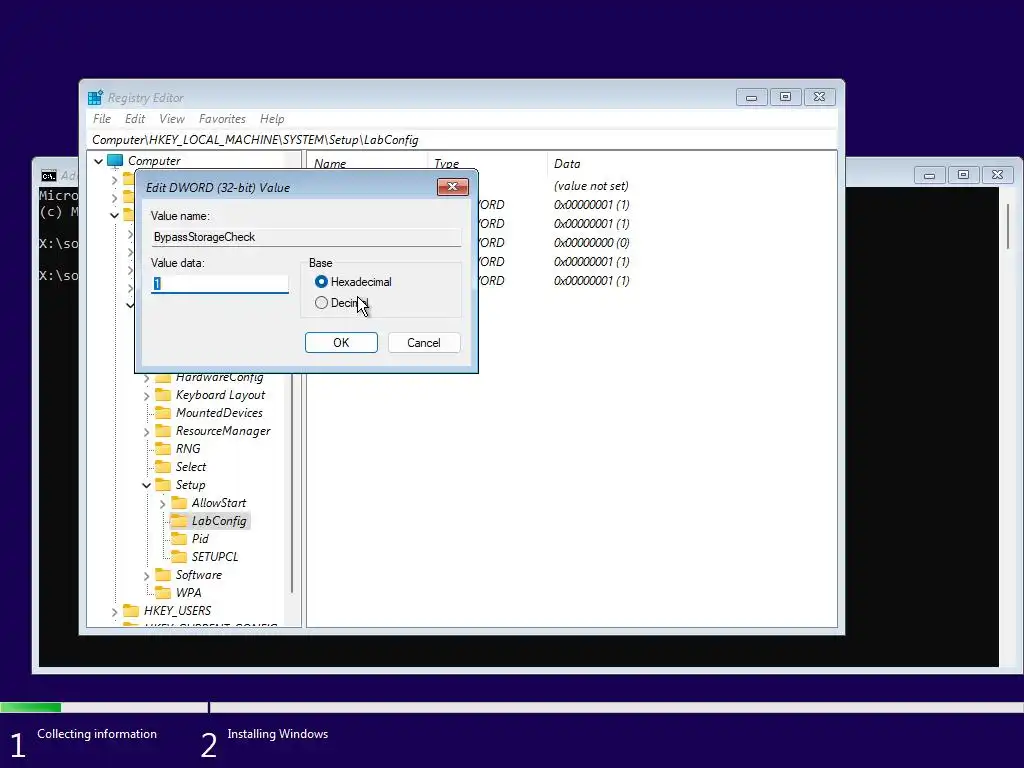Click the '(value not set)' data cell
Image resolution: width=1024 pixels, height=768 pixels.
[591, 186]
